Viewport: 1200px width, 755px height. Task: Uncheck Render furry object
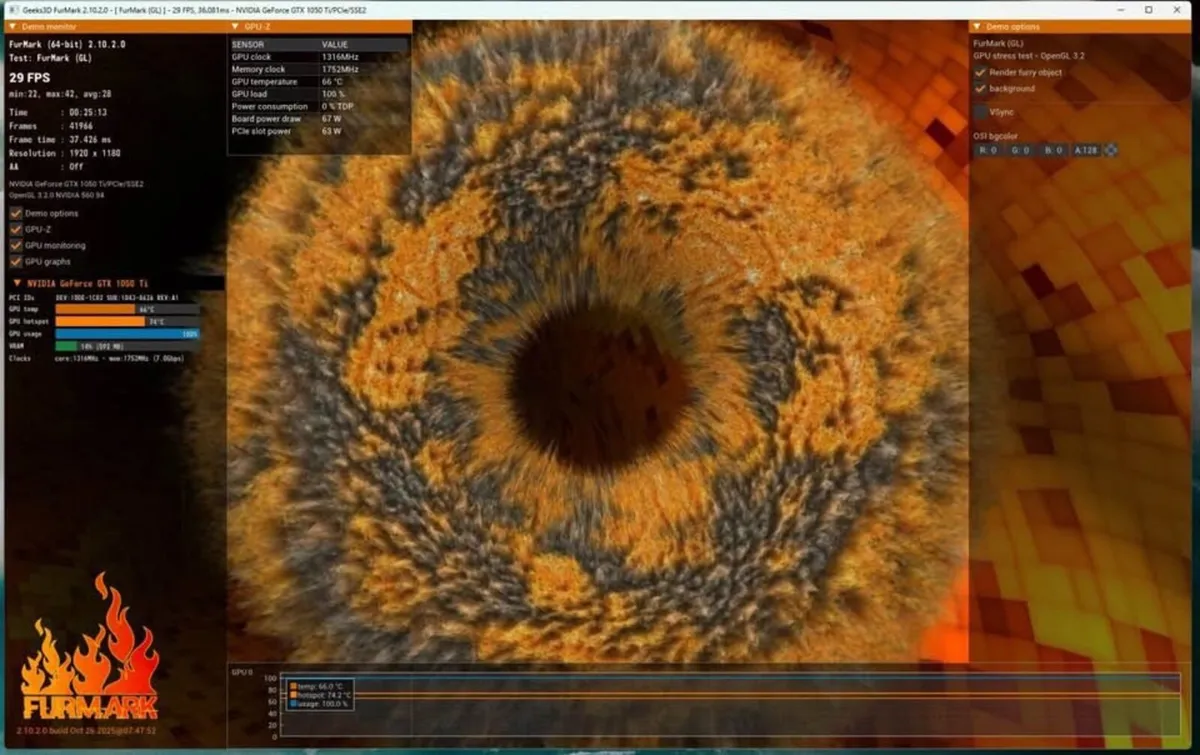(x=981, y=73)
